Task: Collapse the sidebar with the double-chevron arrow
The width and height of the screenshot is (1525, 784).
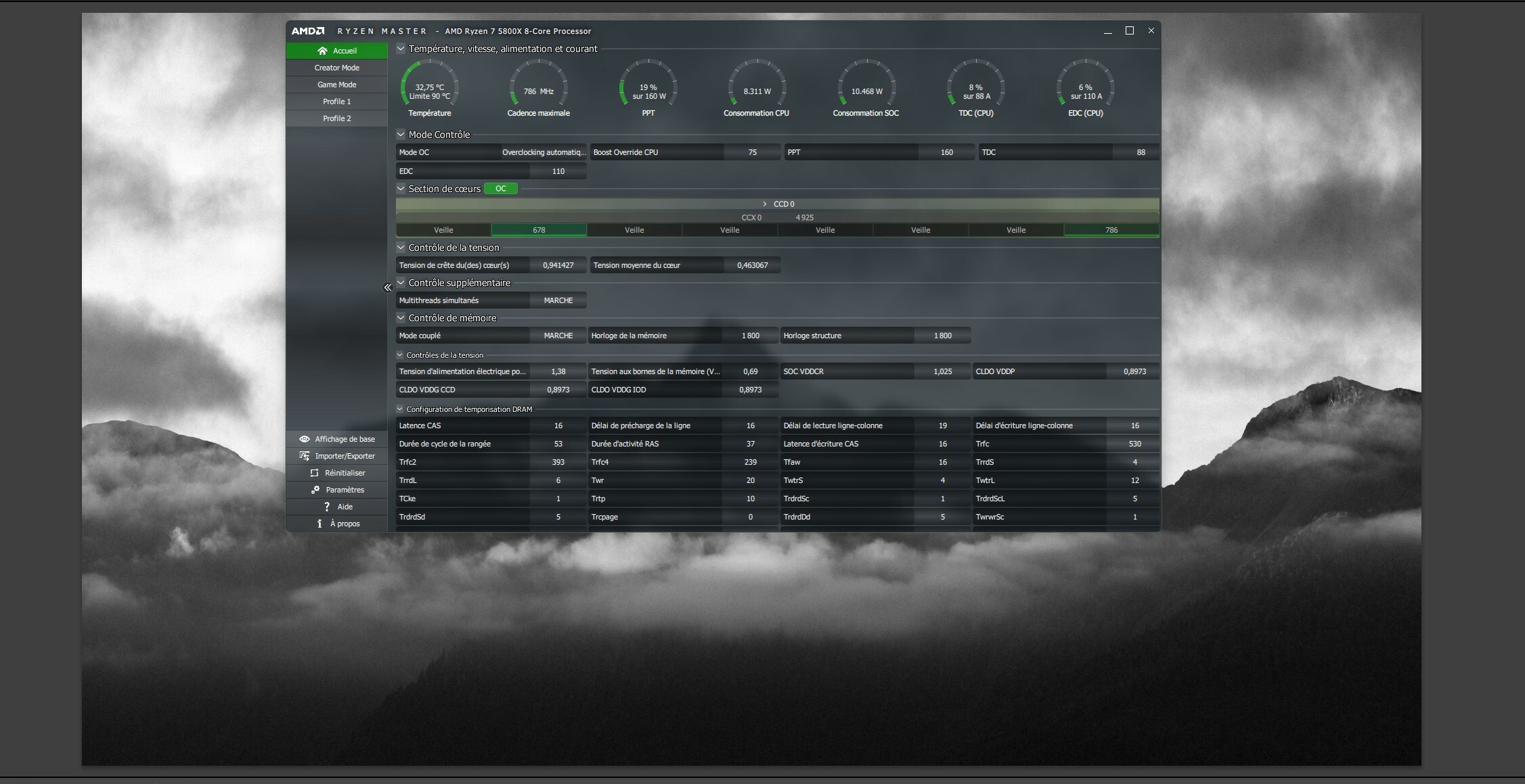Action: click(388, 287)
